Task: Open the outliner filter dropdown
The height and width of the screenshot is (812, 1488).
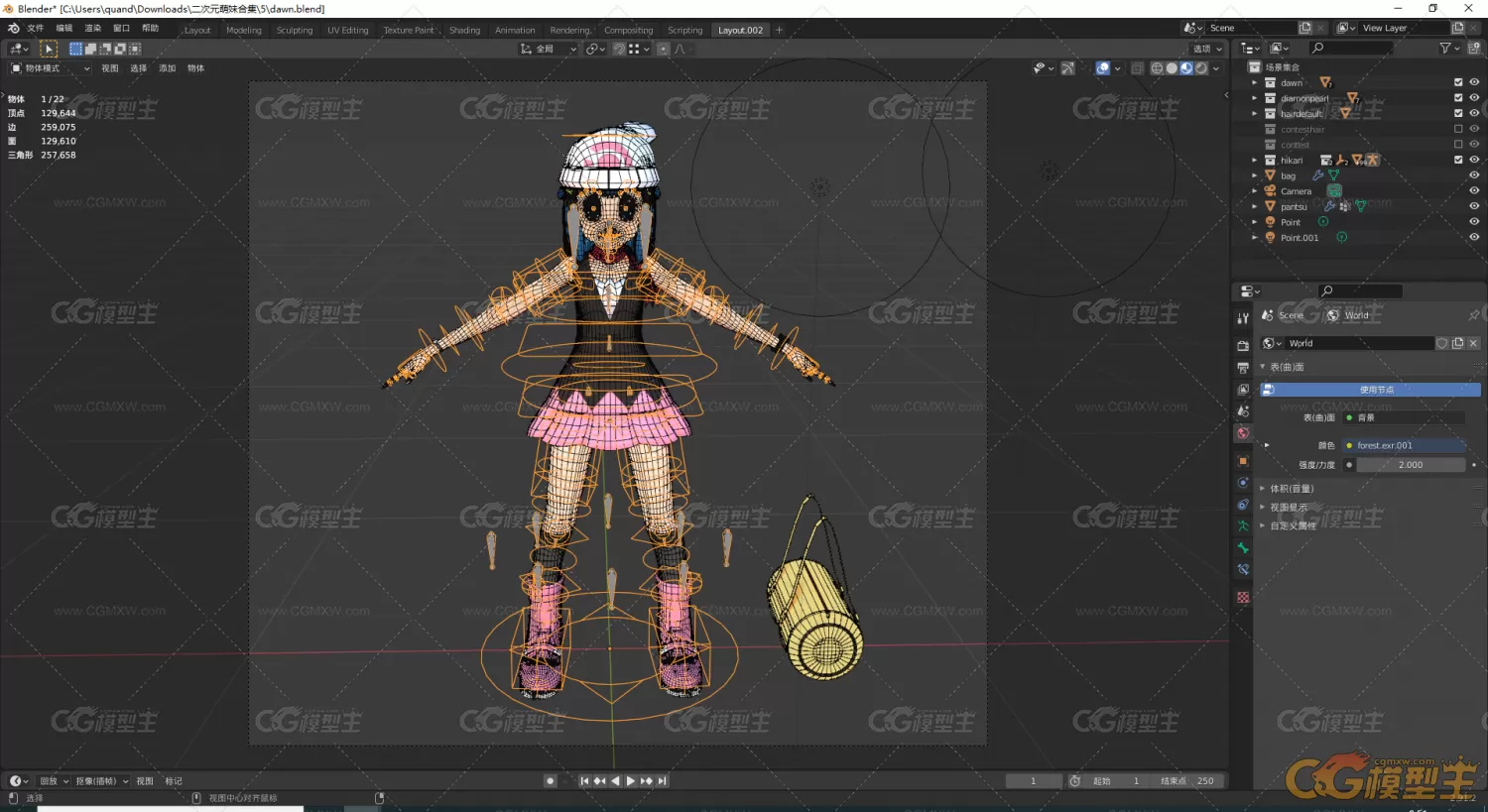Action: pyautogui.click(x=1449, y=48)
